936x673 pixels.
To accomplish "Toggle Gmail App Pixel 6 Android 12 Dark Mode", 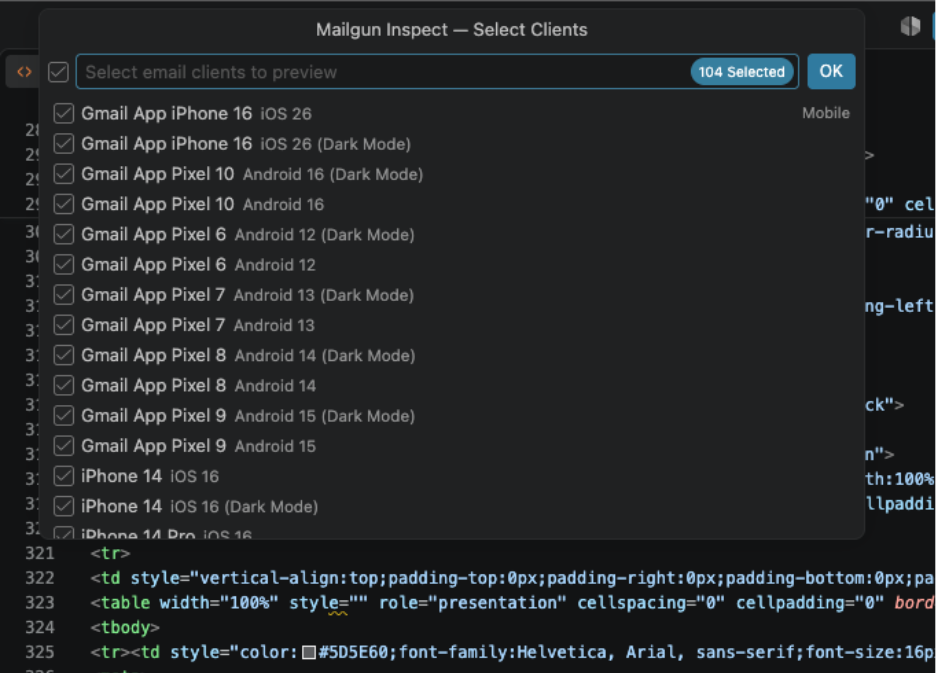I will (64, 234).
